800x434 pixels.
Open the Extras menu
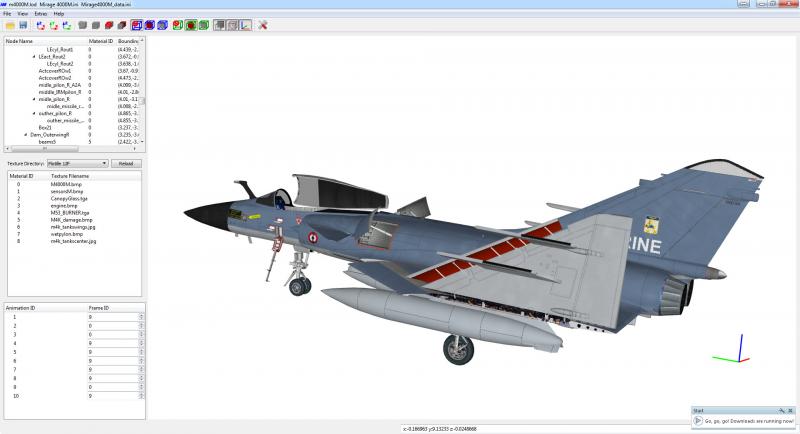40,14
